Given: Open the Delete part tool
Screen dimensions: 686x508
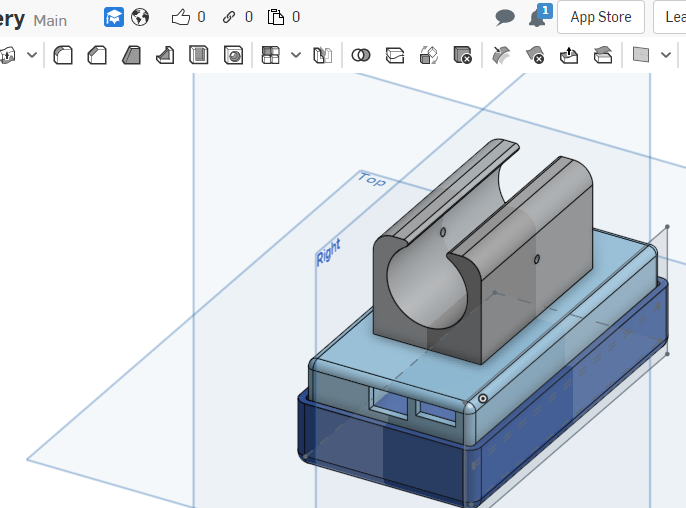Looking at the screenshot, I should (x=462, y=55).
